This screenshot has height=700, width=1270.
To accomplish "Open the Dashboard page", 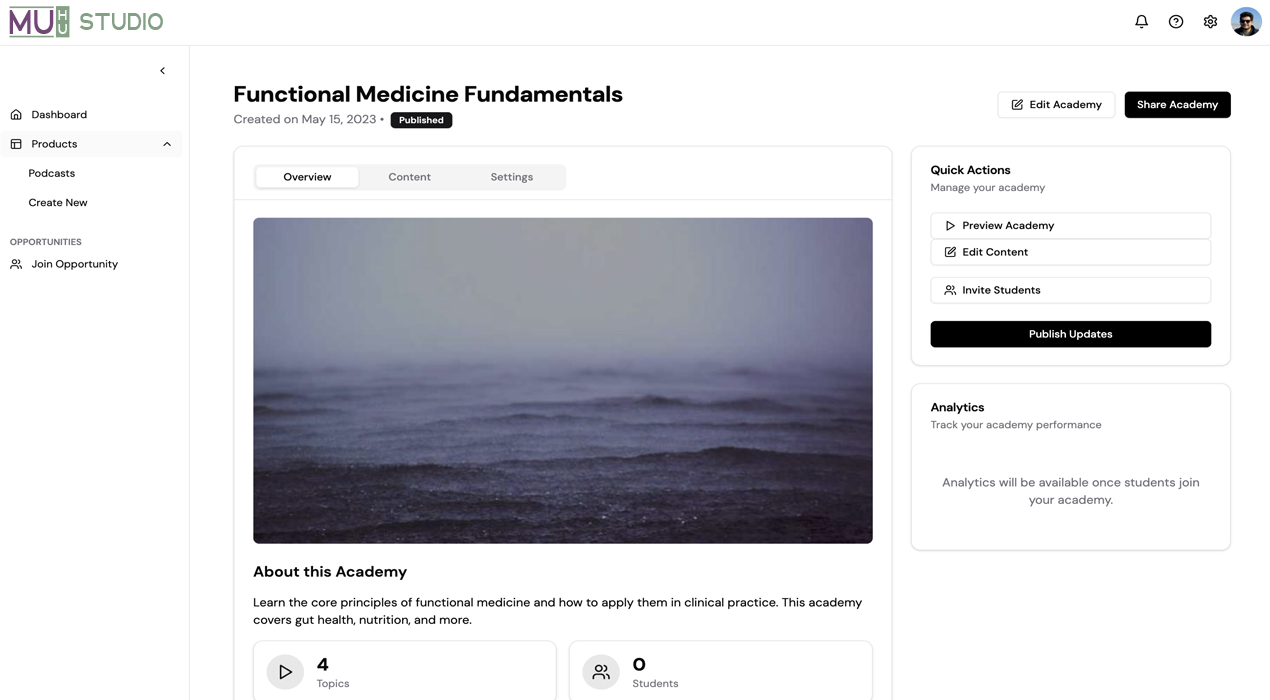I will 59,115.
